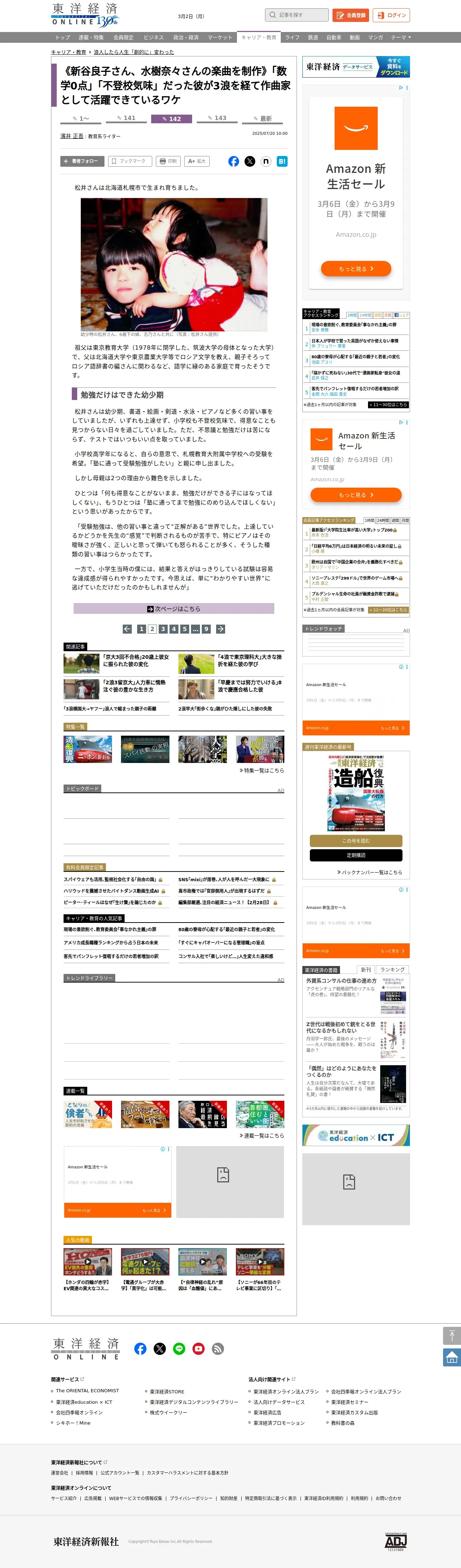This screenshot has width=461, height=1568.
Task: Open author 濱井 正吾 profile link
Action: (x=72, y=136)
